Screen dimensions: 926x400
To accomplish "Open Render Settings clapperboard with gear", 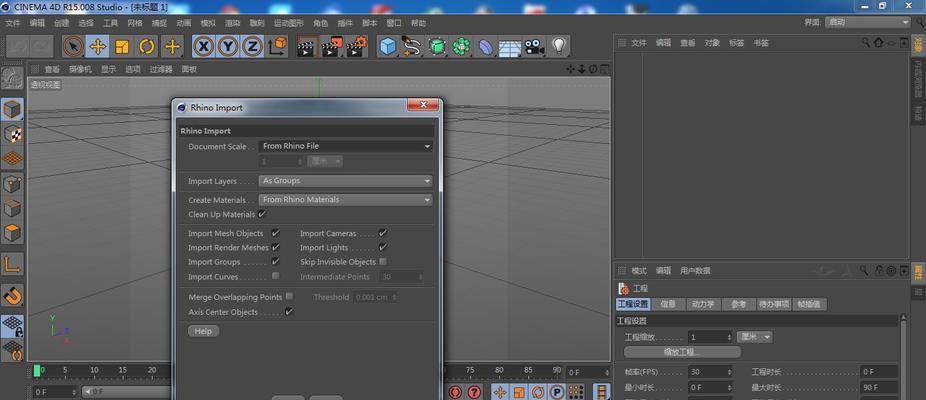I will [x=357, y=46].
